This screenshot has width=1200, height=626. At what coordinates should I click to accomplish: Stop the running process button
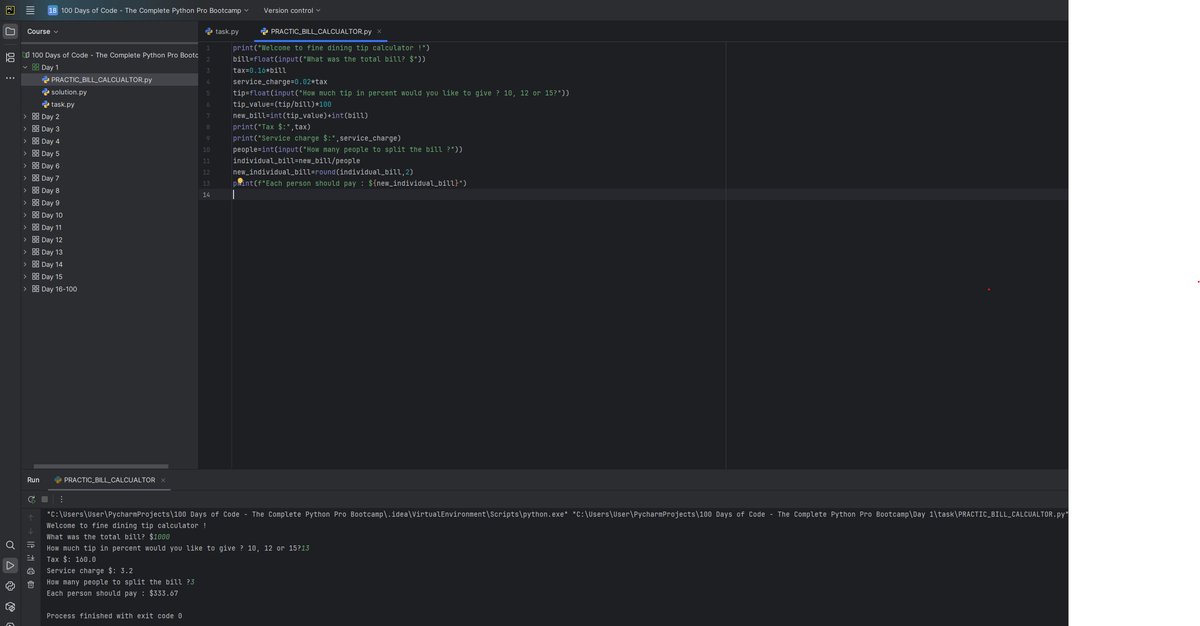[x=44, y=499]
